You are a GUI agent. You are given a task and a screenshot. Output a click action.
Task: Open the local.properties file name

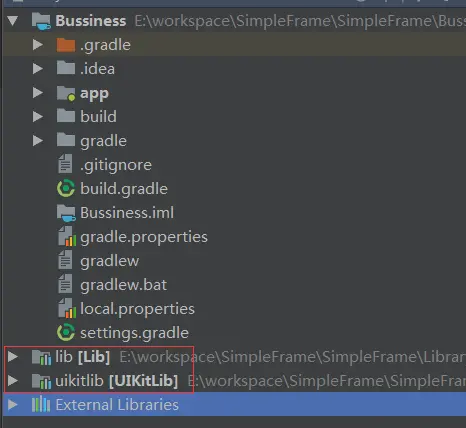137,309
